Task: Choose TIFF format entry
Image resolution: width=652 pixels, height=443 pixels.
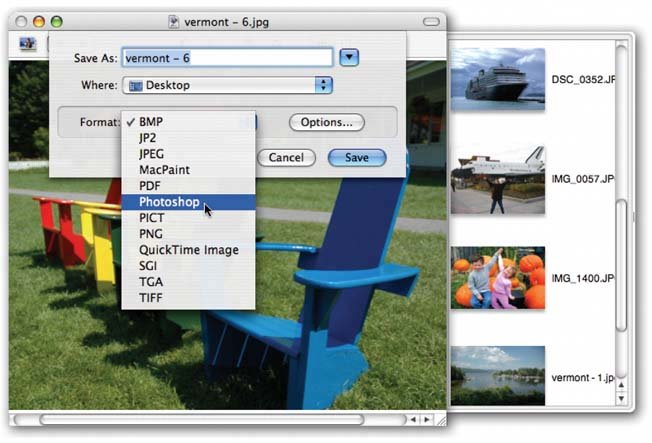Action: [x=188, y=298]
